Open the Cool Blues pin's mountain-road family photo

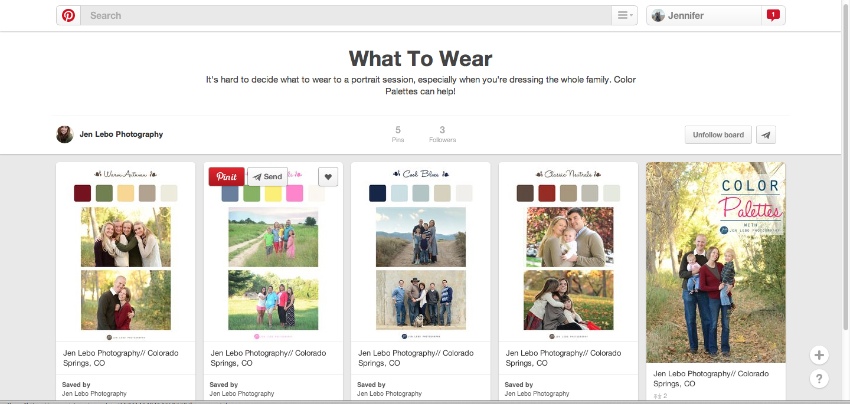421,237
